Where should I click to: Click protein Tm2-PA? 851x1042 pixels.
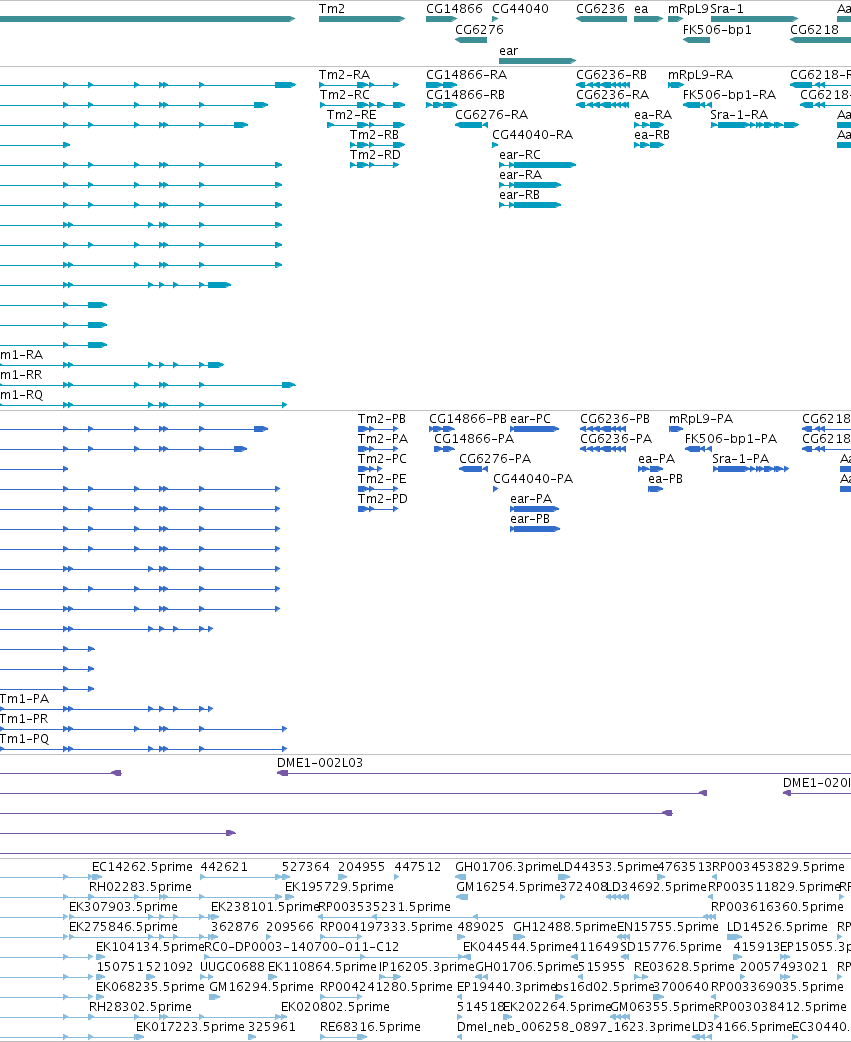(378, 449)
